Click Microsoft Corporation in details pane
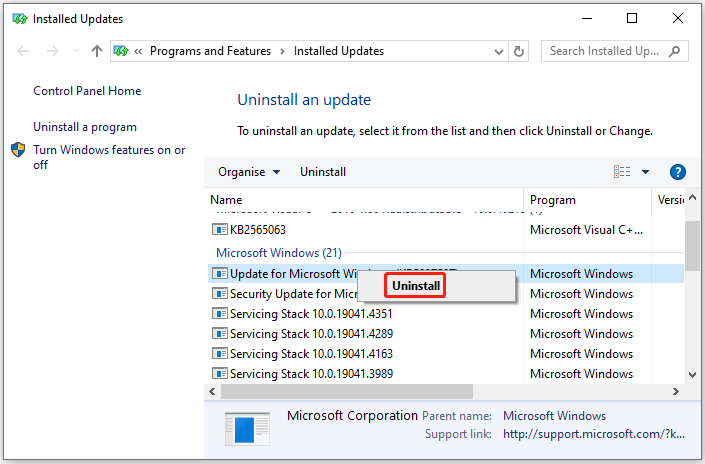This screenshot has height=464, width=705. [x=352, y=415]
